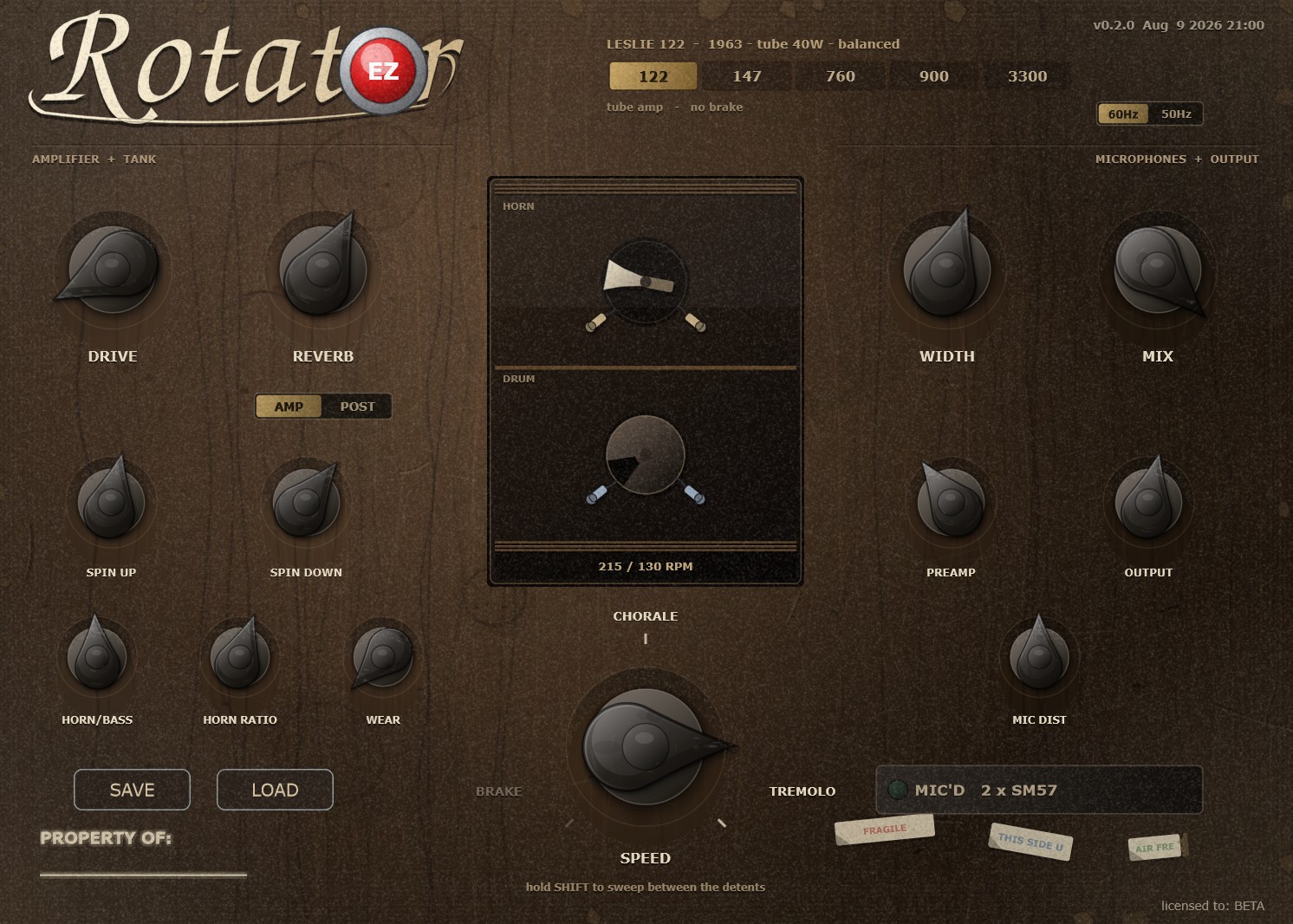Click the HORN/BASS knob

97,656
